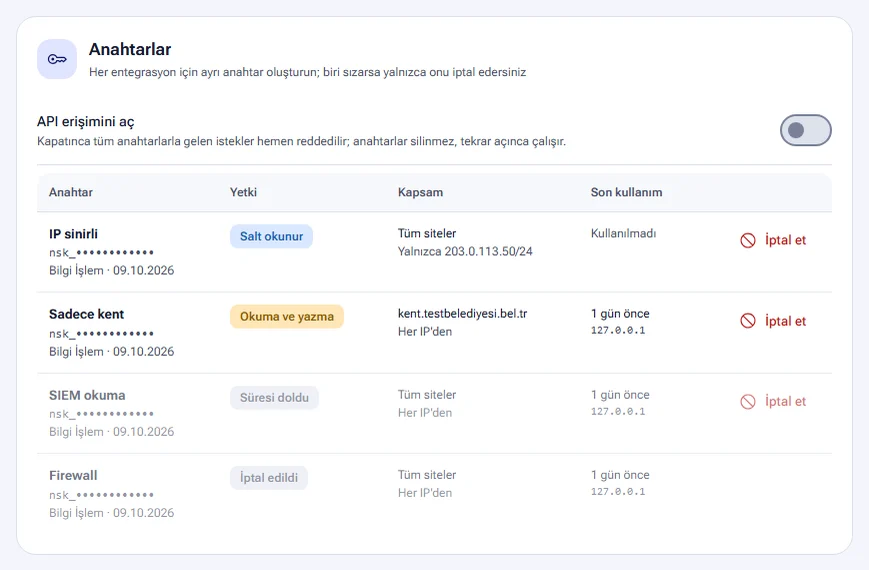Screen dimensions: 869x570
Task: Click the Yetki column header
Action: [x=243, y=192]
